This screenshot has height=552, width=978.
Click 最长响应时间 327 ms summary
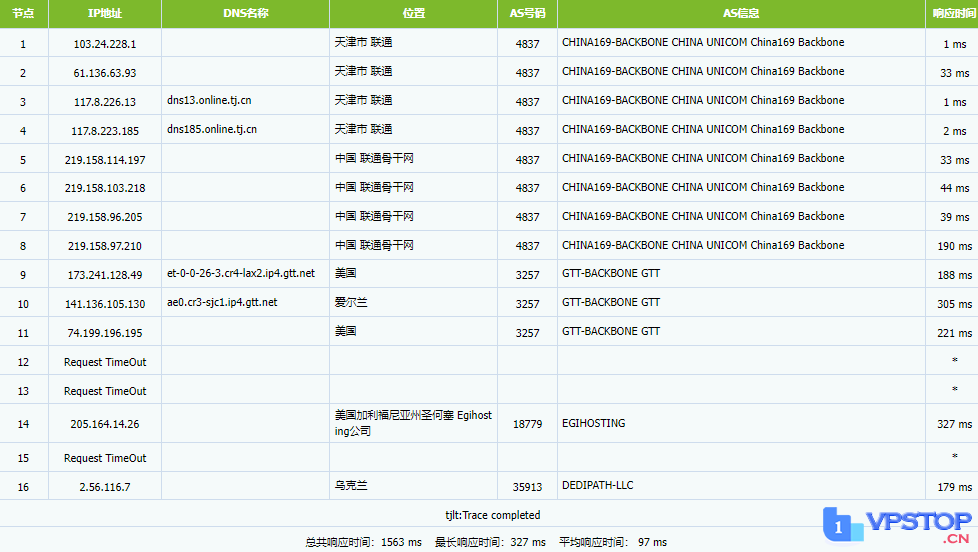coord(490,542)
